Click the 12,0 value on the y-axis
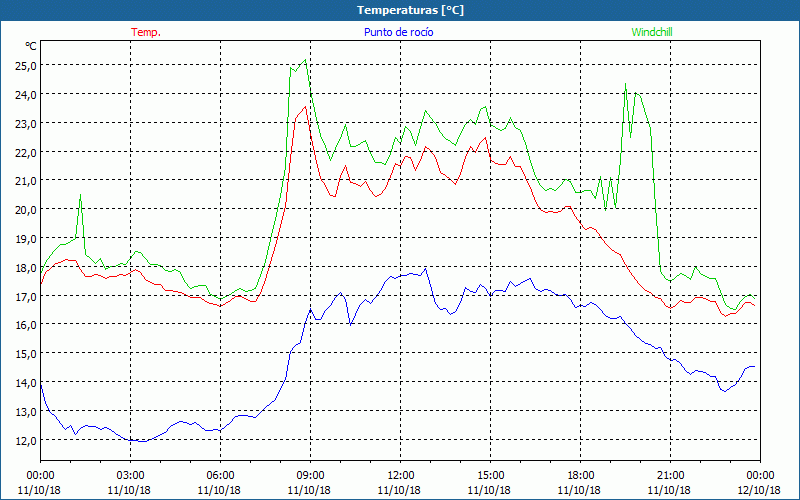 [26, 440]
